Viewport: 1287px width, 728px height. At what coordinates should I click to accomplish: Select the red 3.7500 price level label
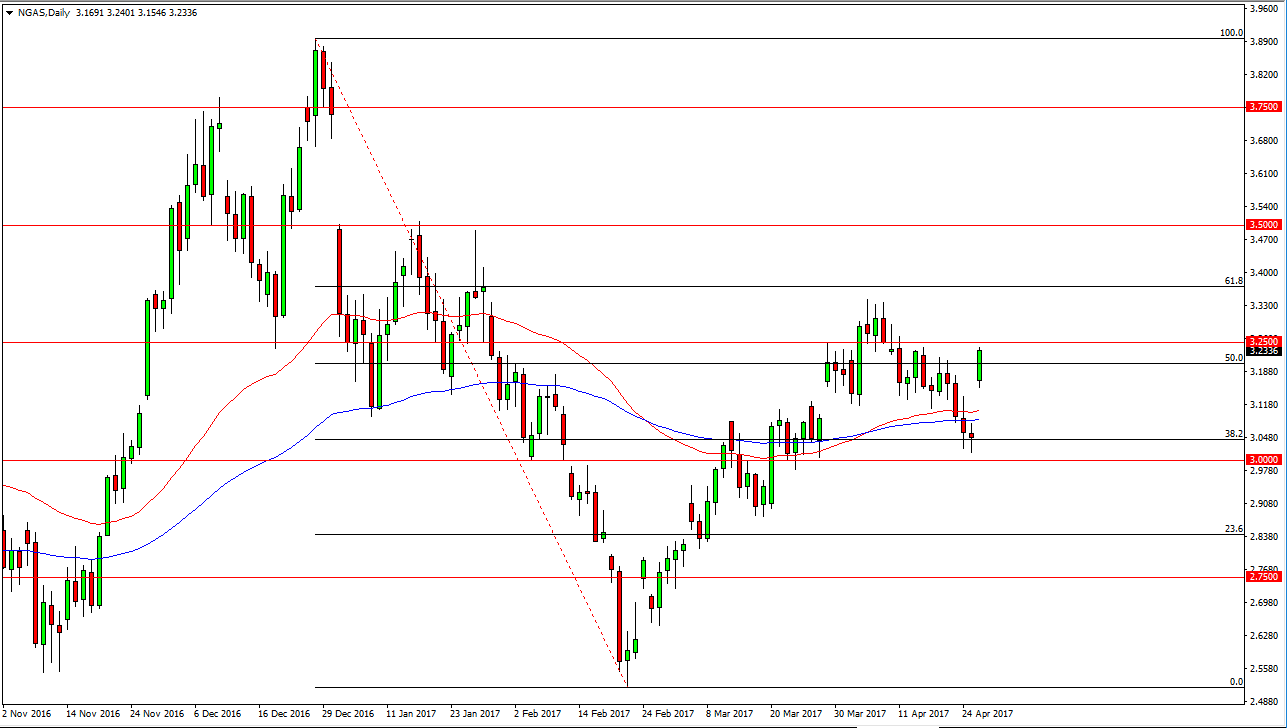point(1264,107)
